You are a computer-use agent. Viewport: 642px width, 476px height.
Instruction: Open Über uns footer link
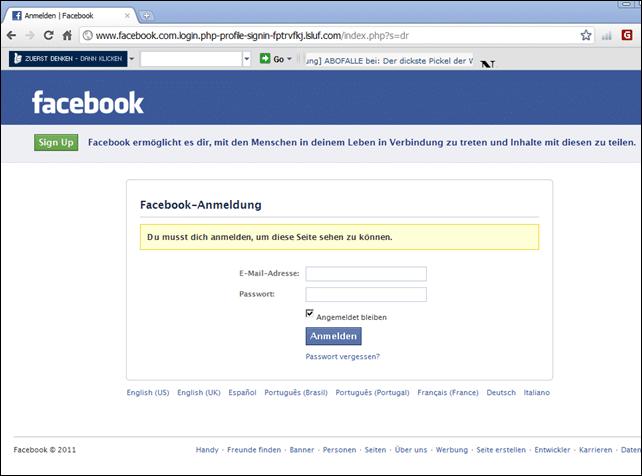coord(411,450)
